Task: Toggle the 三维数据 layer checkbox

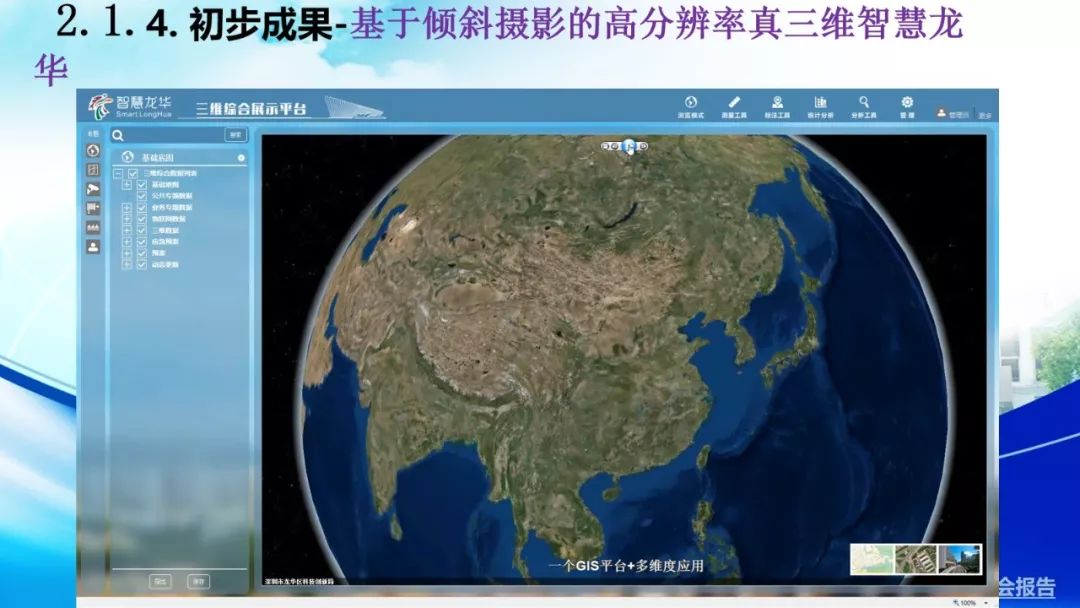Action: [142, 231]
